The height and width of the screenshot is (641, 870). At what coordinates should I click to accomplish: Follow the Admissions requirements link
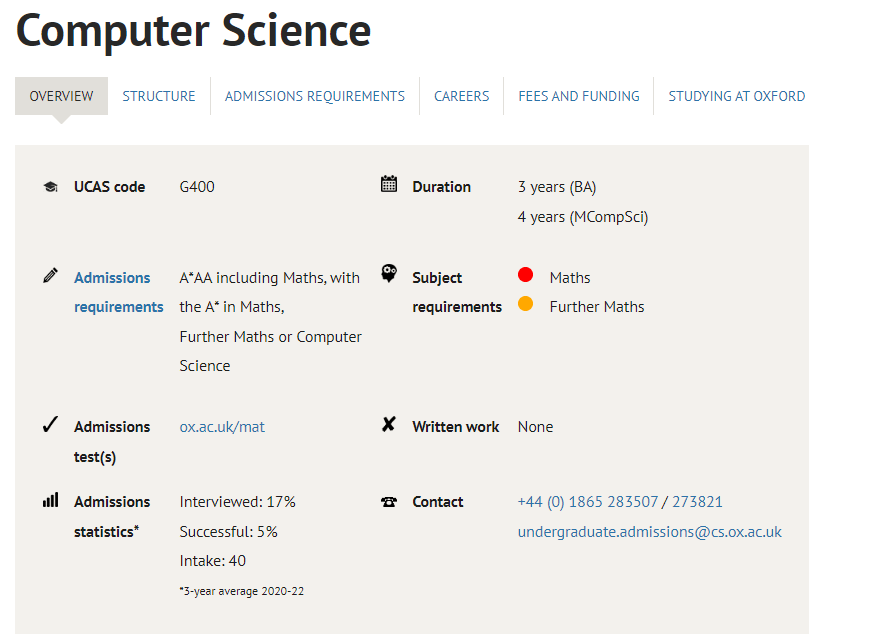pyautogui.click(x=118, y=292)
